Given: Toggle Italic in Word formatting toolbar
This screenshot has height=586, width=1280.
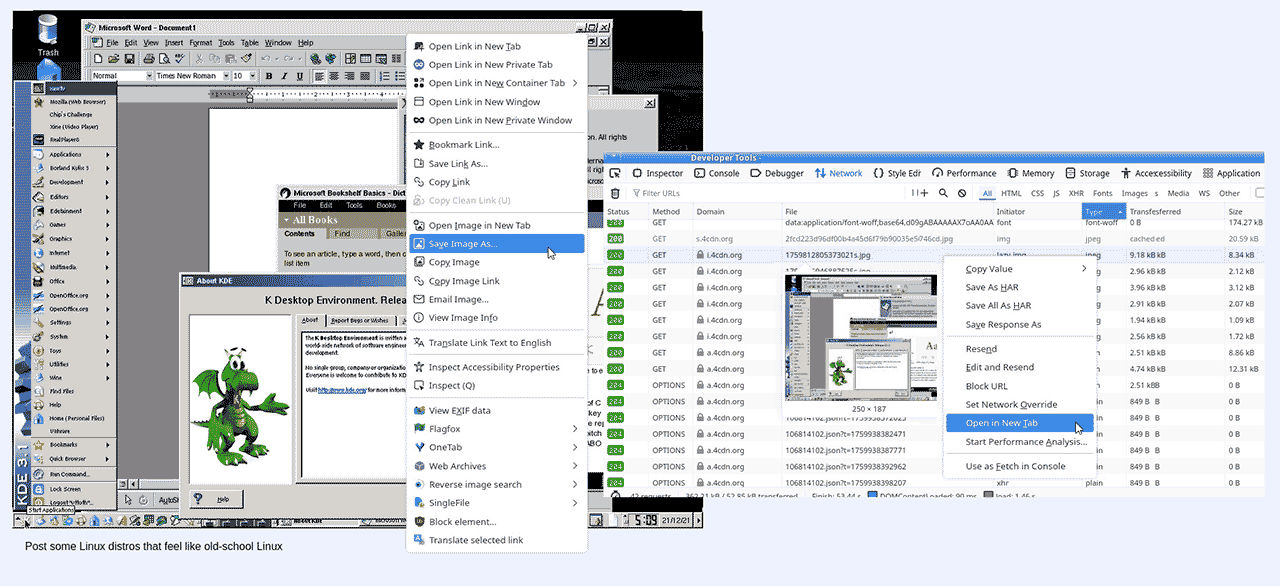Looking at the screenshot, I should (285, 76).
